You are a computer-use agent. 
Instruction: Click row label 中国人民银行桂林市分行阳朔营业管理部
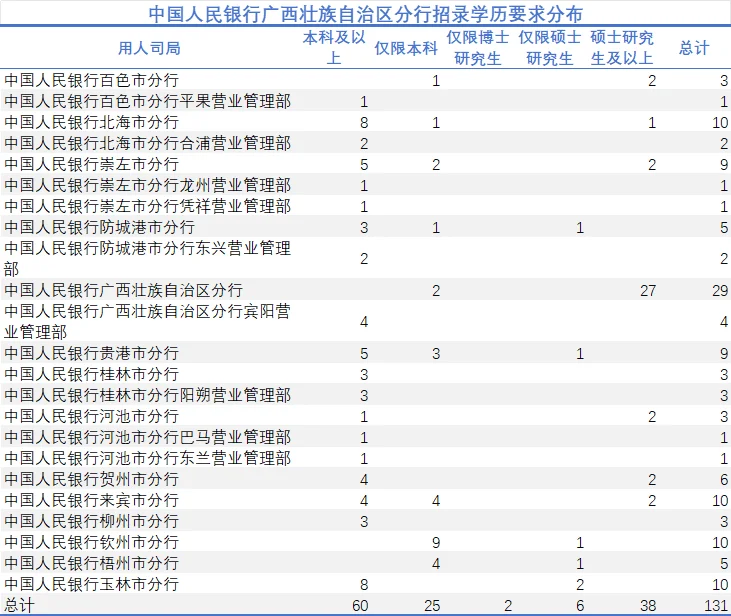coord(147,395)
